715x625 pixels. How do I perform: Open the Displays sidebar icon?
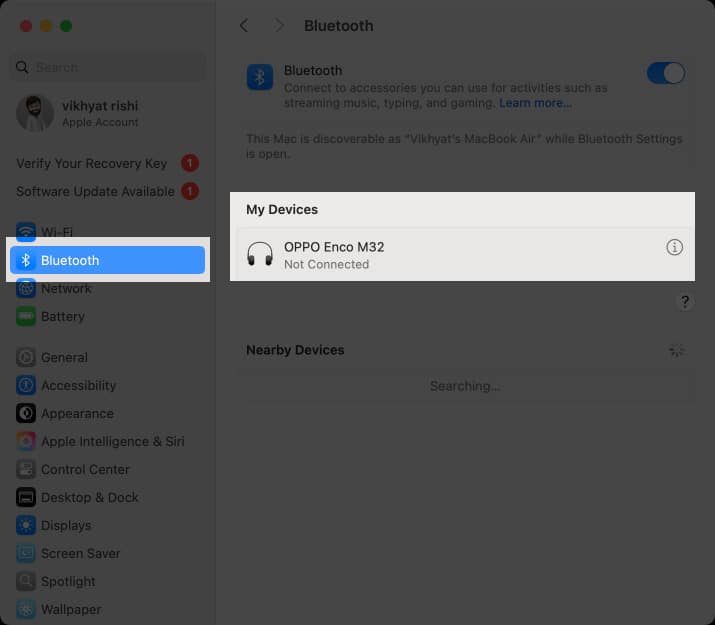point(26,525)
